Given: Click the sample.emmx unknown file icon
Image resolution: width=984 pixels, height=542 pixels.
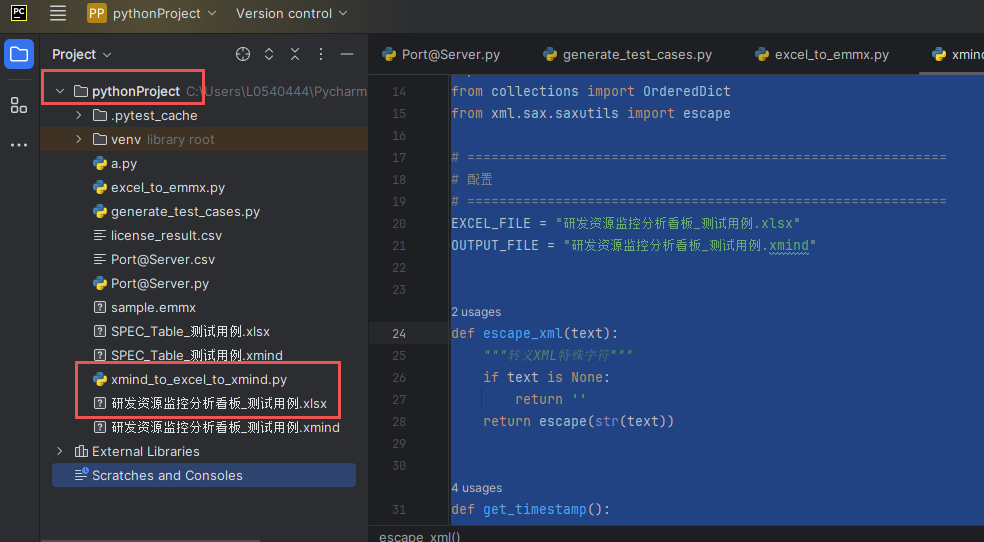Looking at the screenshot, I should [x=100, y=307].
